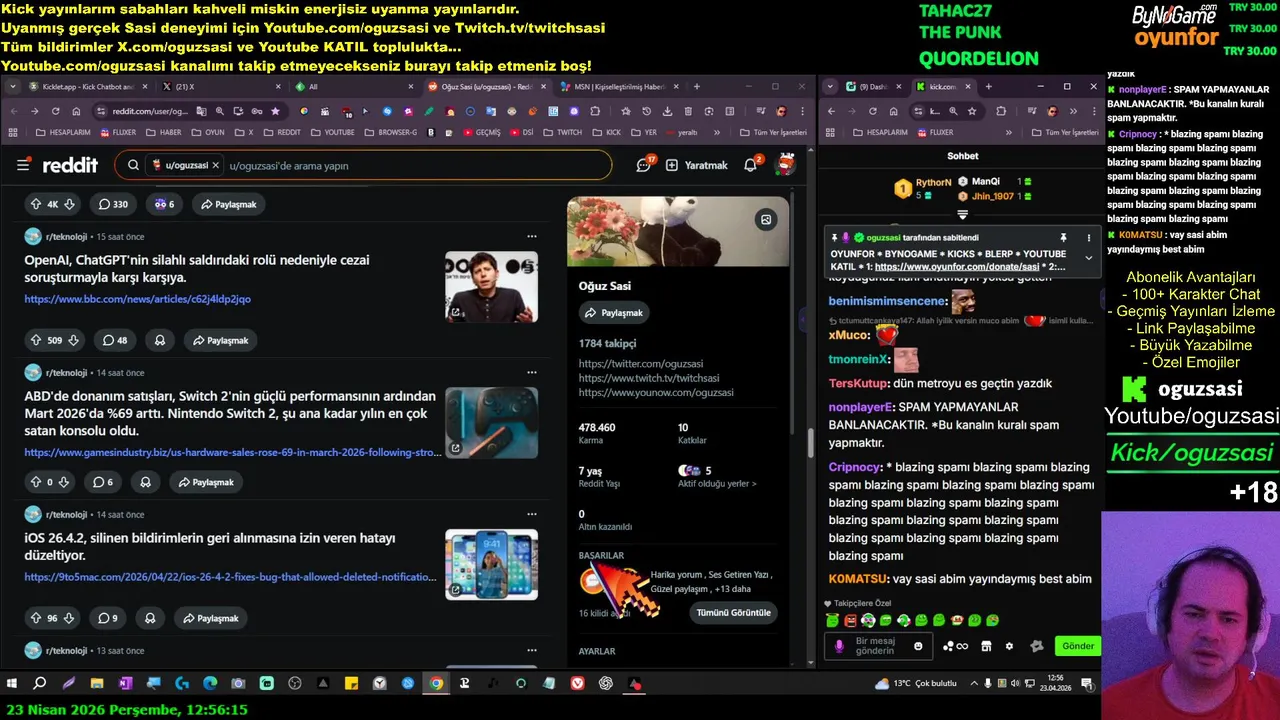Reload the reddit page

click(56, 111)
